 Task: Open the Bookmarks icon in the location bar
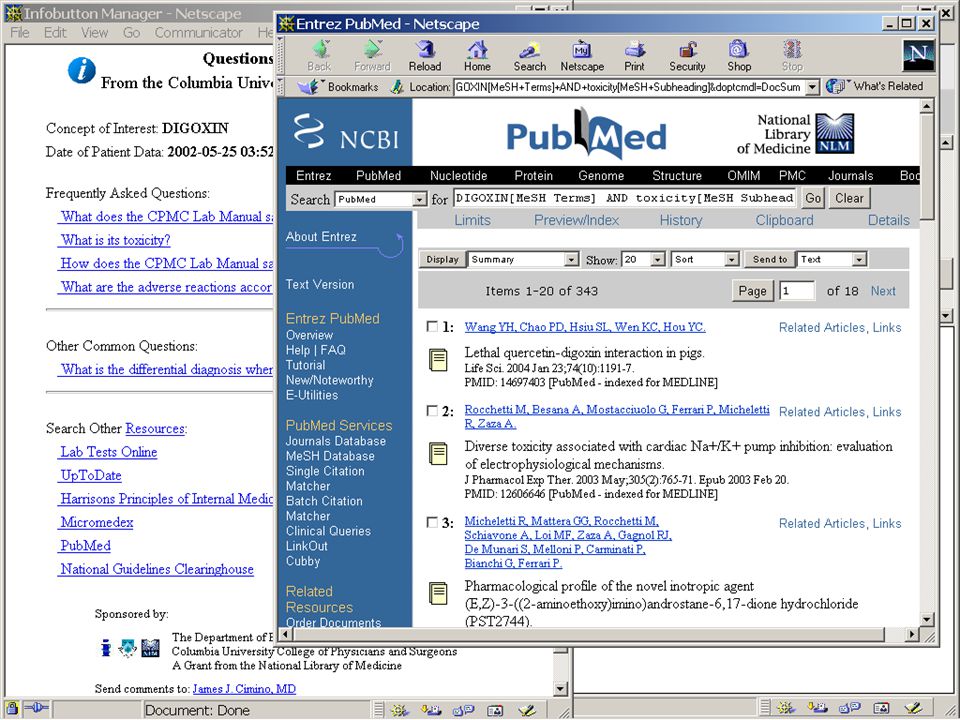point(309,87)
